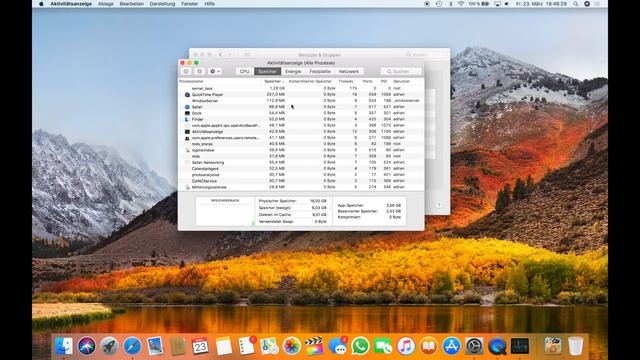The image size is (640, 360).
Task: Open Reminders from the Dock
Action: 247,346
